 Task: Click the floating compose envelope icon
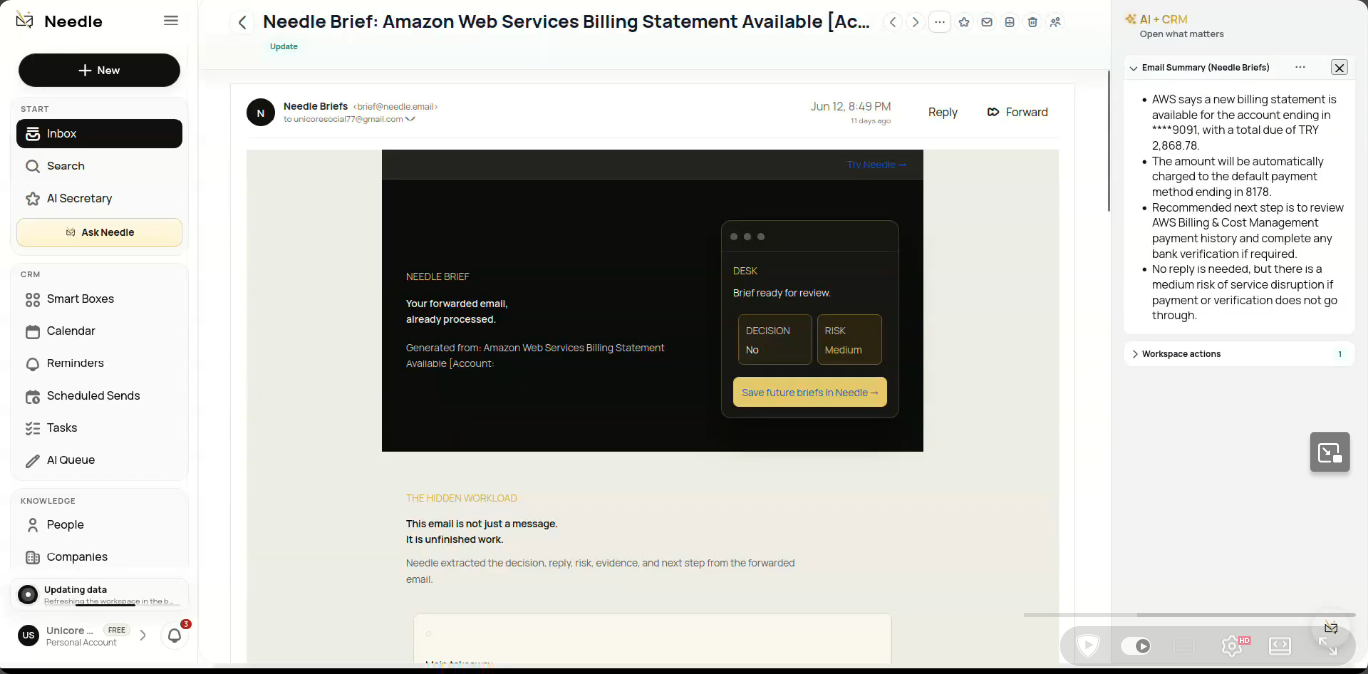point(1331,628)
